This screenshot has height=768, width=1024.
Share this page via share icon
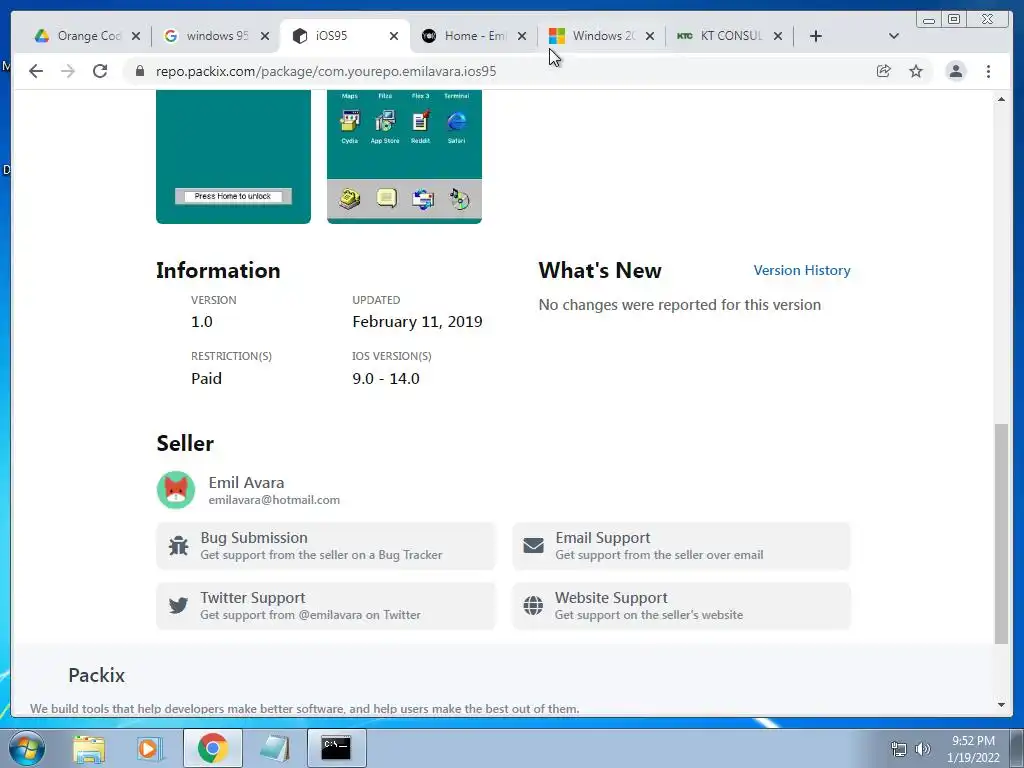click(x=884, y=71)
